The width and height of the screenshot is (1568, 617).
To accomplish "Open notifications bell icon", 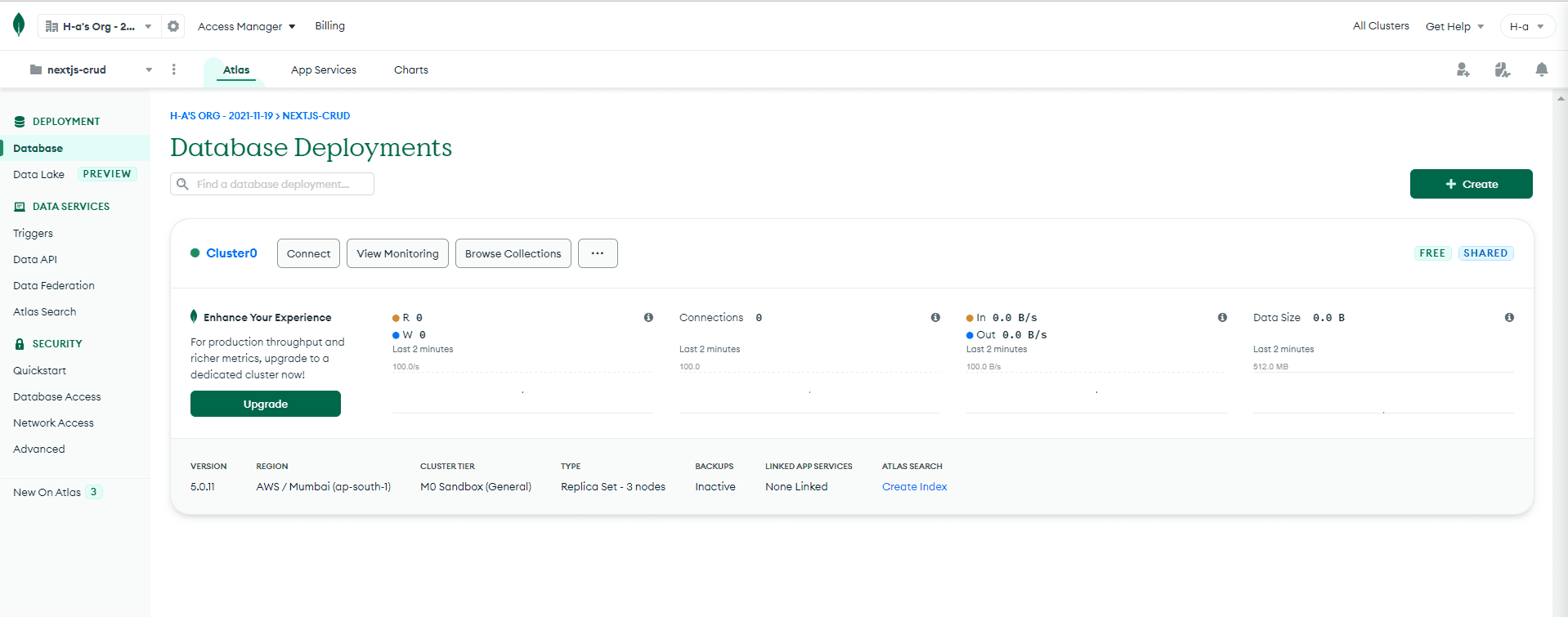I will pos(1542,69).
